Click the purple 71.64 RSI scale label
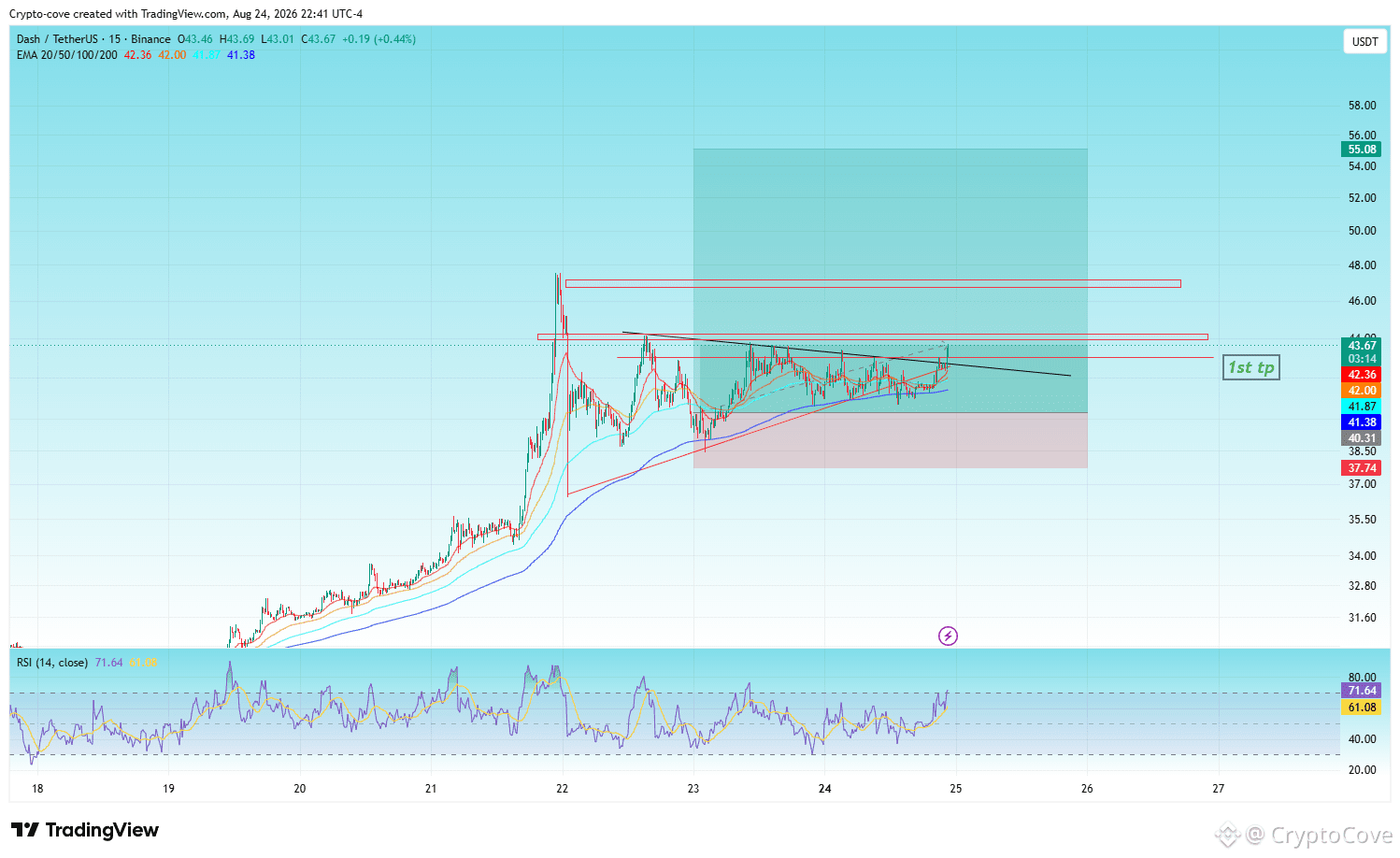Screen dimensions: 1400x858 1362,692
